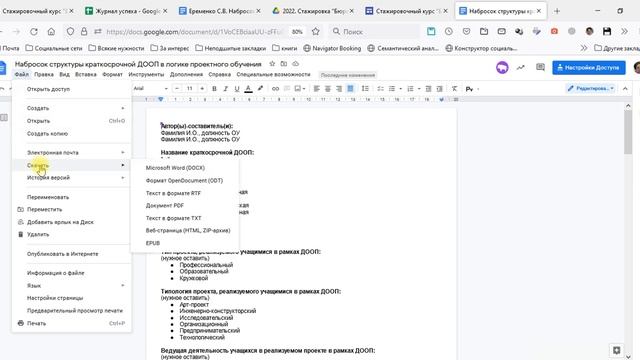Clear text formatting

click(454, 89)
